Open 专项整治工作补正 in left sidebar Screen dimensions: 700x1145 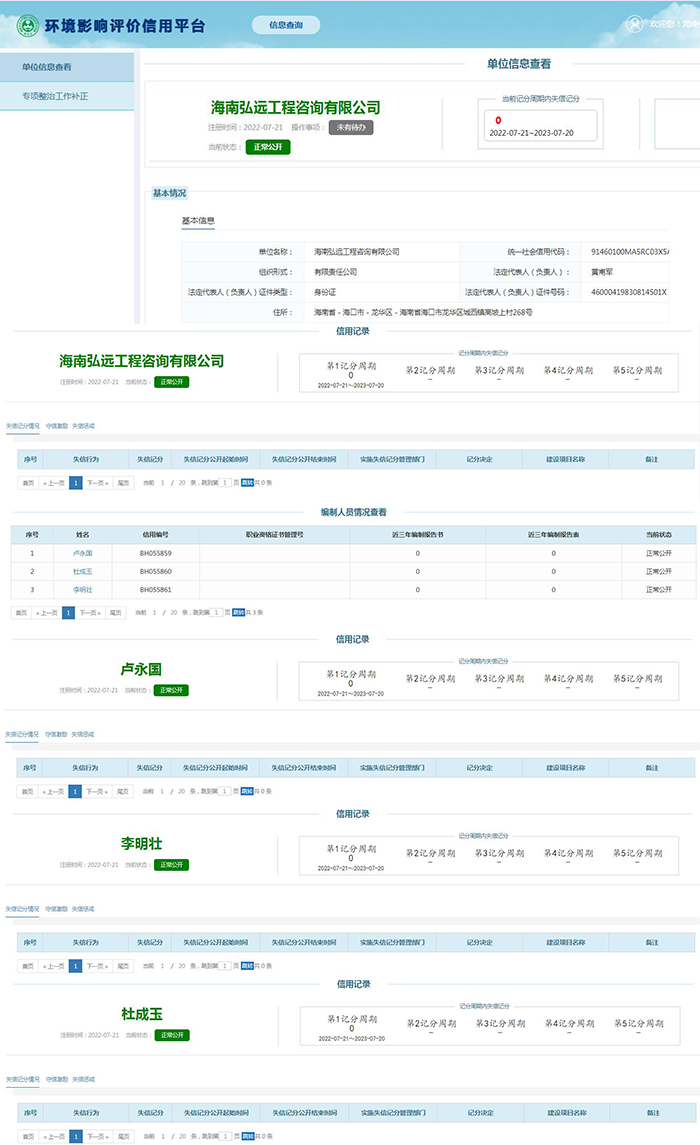coord(55,96)
